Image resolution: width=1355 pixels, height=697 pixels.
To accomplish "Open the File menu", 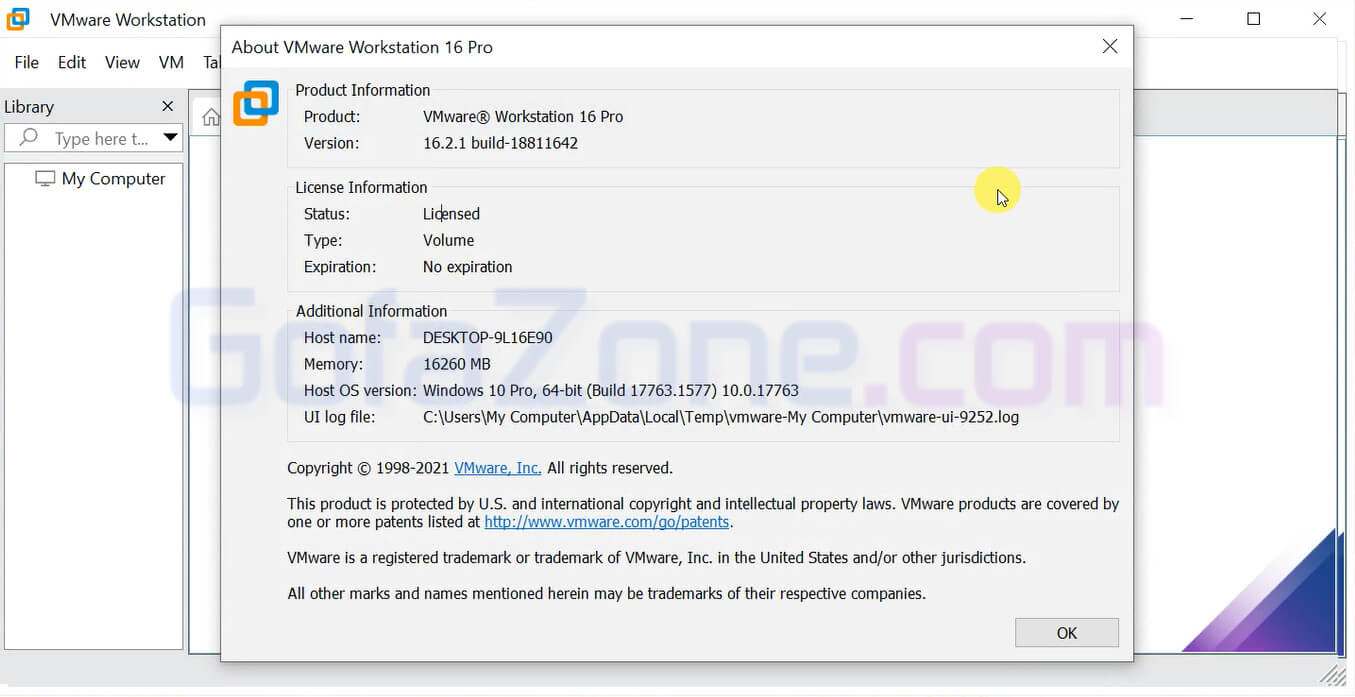I will tap(26, 62).
